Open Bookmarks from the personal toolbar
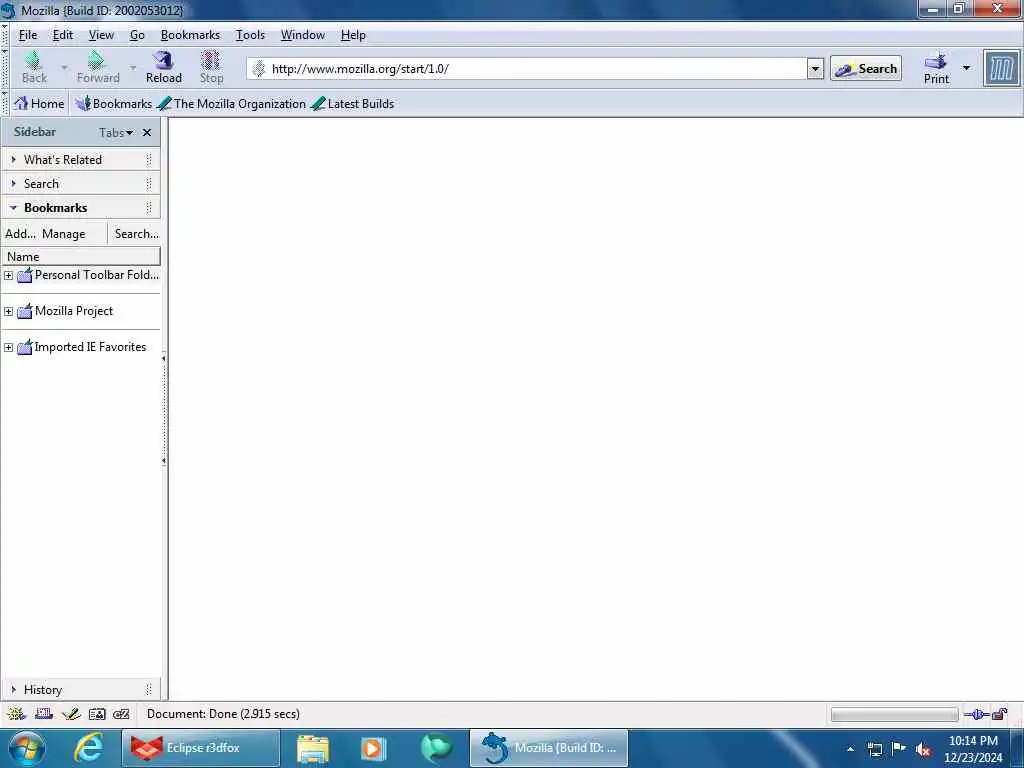1024x768 pixels. pyautogui.click(x=113, y=103)
